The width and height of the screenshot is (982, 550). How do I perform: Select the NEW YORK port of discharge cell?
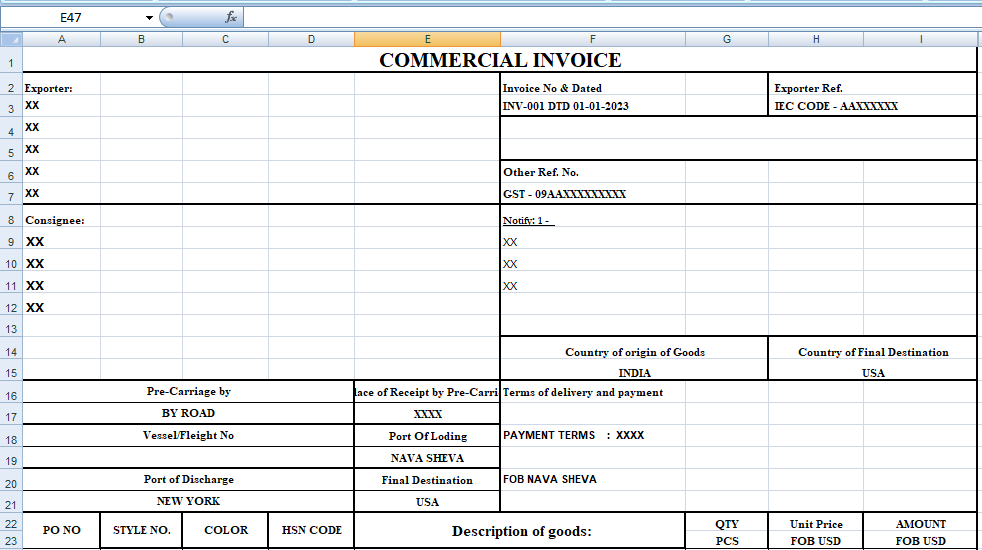pyautogui.click(x=188, y=501)
